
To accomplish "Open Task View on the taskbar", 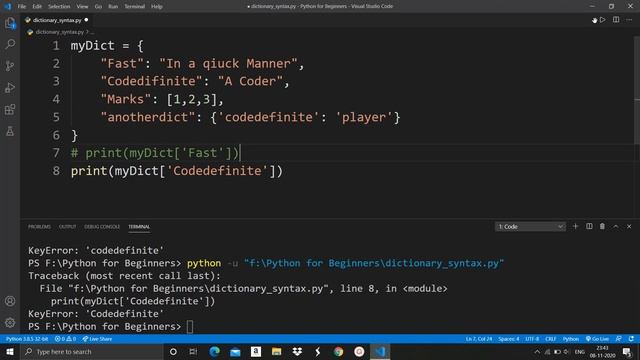I will click(x=193, y=351).
